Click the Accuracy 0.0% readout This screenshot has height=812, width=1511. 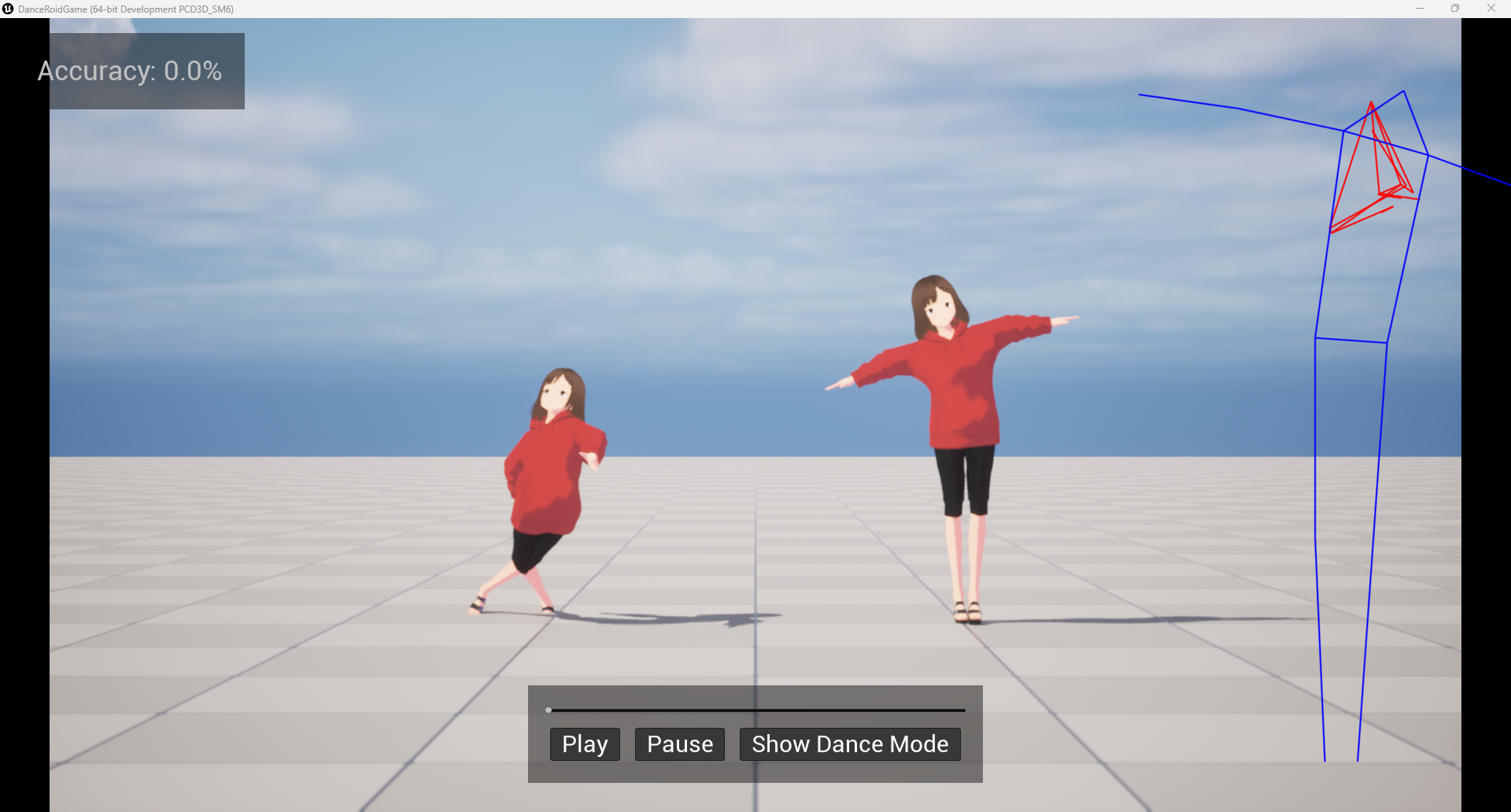pos(130,71)
